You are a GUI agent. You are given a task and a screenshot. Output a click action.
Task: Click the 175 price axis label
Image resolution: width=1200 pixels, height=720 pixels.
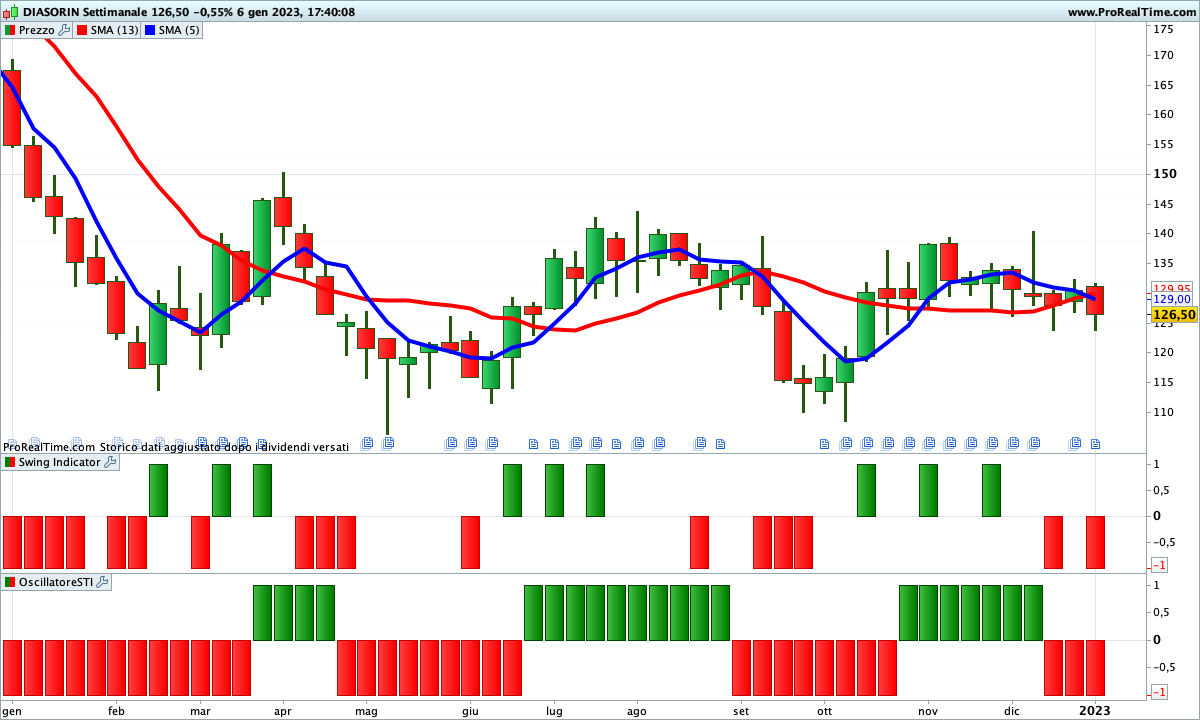click(1164, 29)
